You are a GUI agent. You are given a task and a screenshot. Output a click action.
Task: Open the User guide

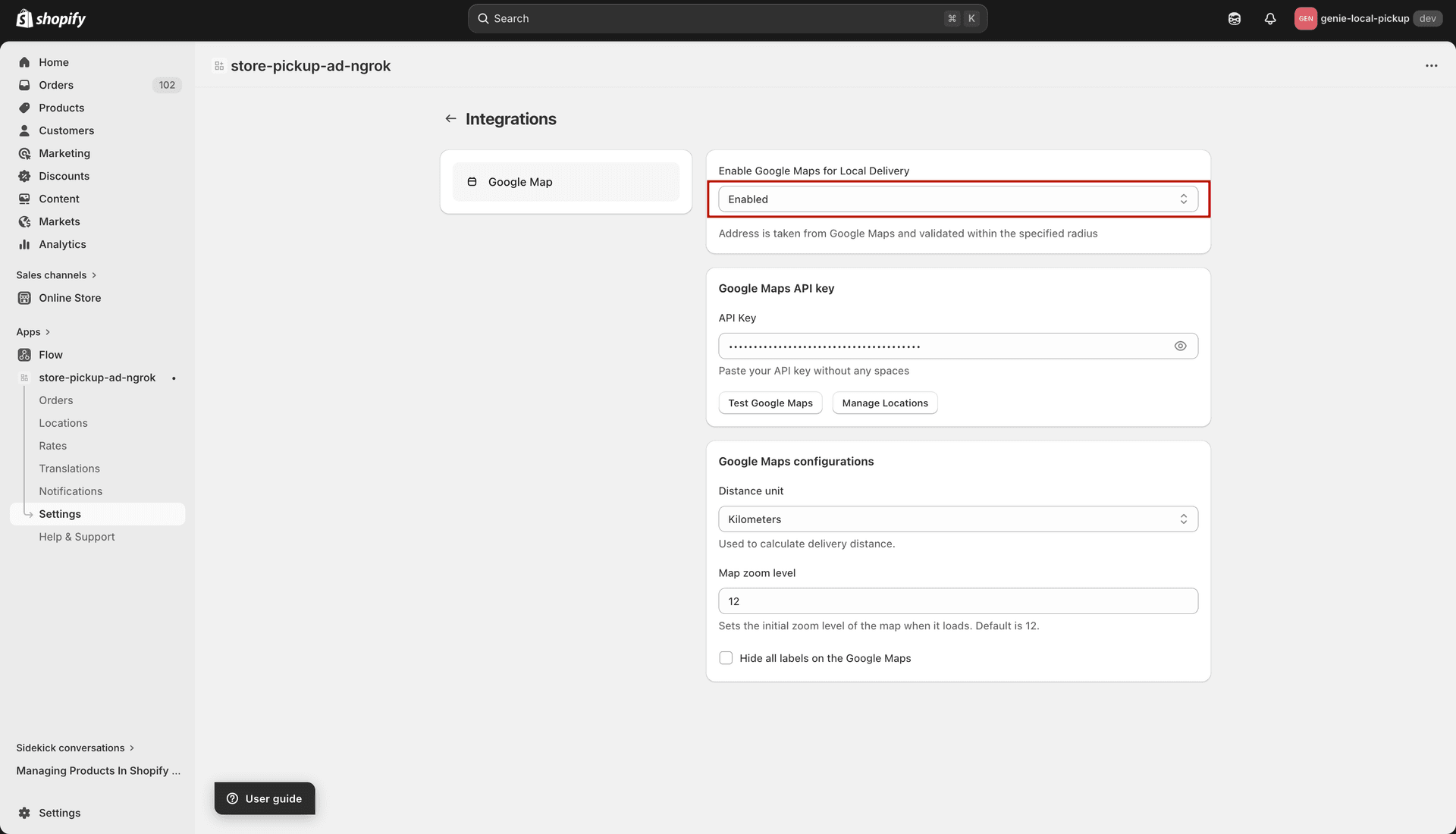click(x=264, y=798)
